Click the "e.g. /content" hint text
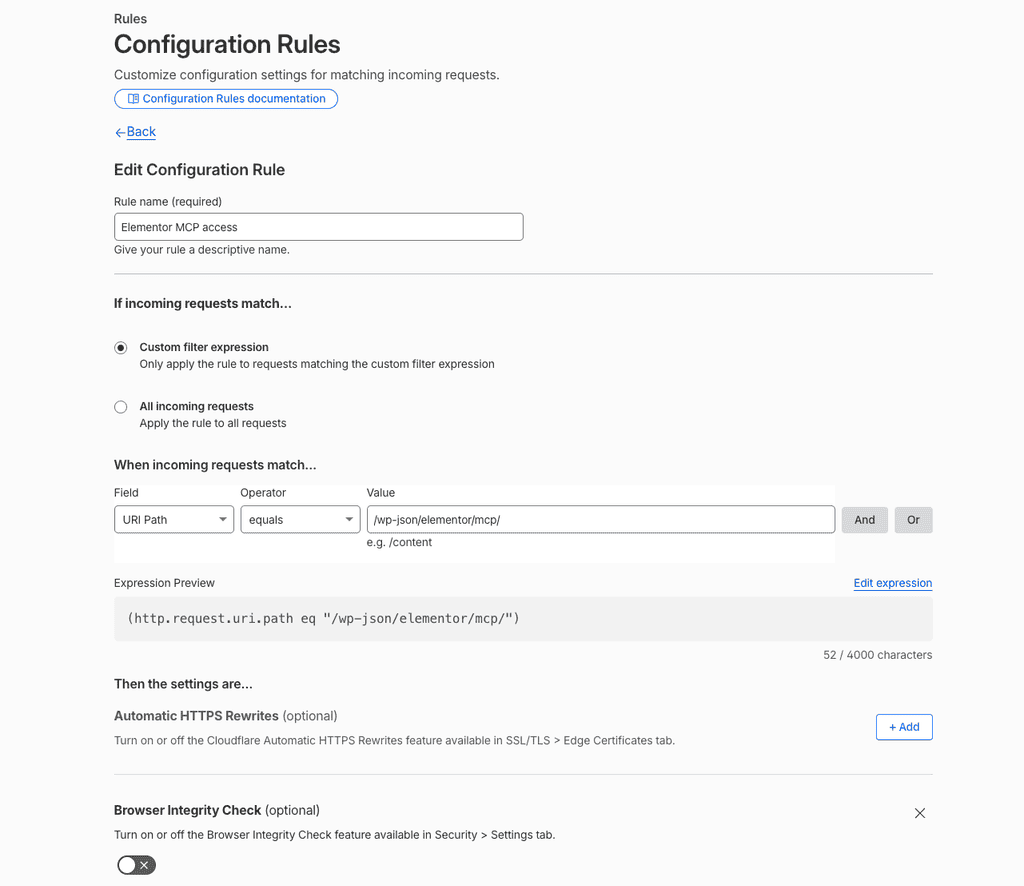The image size is (1024, 886). 399,543
